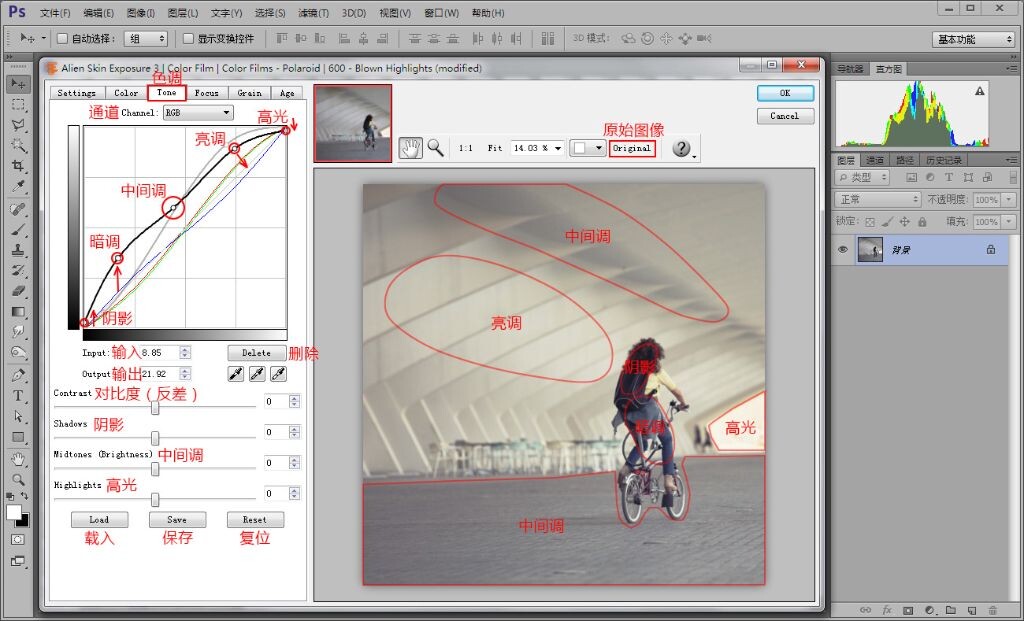1024x621 pixels.
Task: Click the add layer style fx icon
Action: (x=887, y=611)
